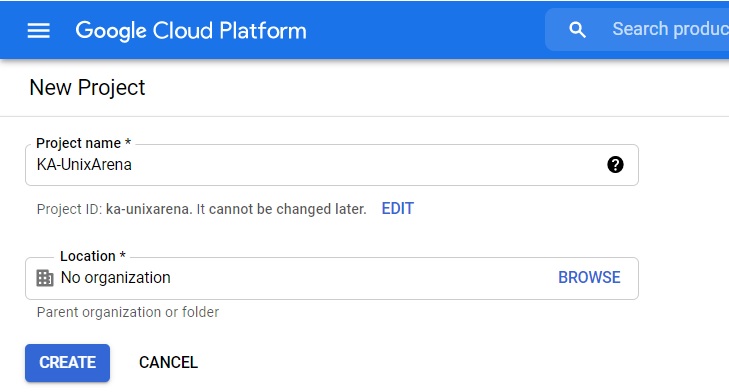Click the search magnifier icon
The width and height of the screenshot is (729, 392).
[x=577, y=30]
